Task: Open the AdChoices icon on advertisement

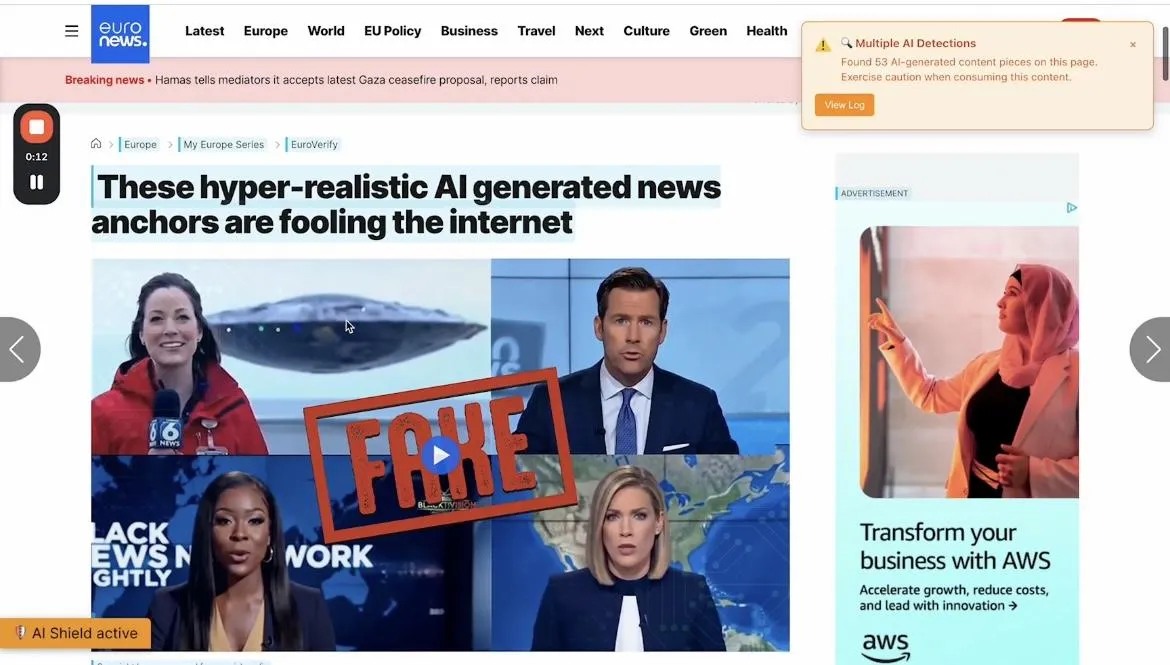Action: pos(1072,207)
